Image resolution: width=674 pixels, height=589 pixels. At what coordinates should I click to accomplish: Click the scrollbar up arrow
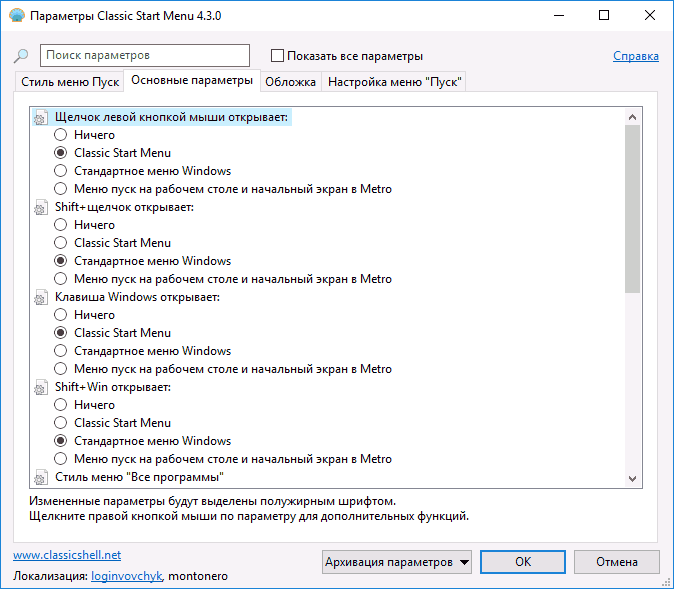point(632,117)
